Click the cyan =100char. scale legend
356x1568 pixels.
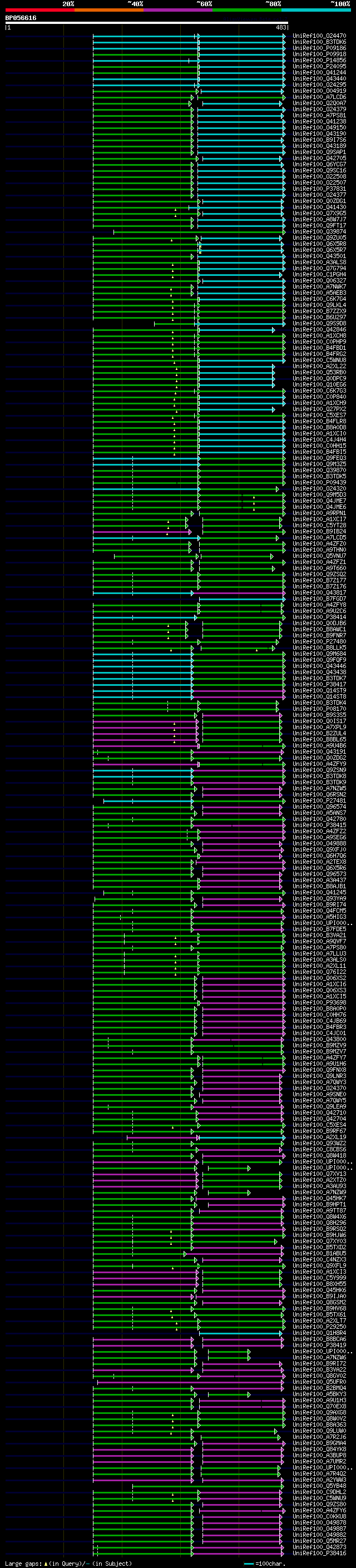[265, 1563]
